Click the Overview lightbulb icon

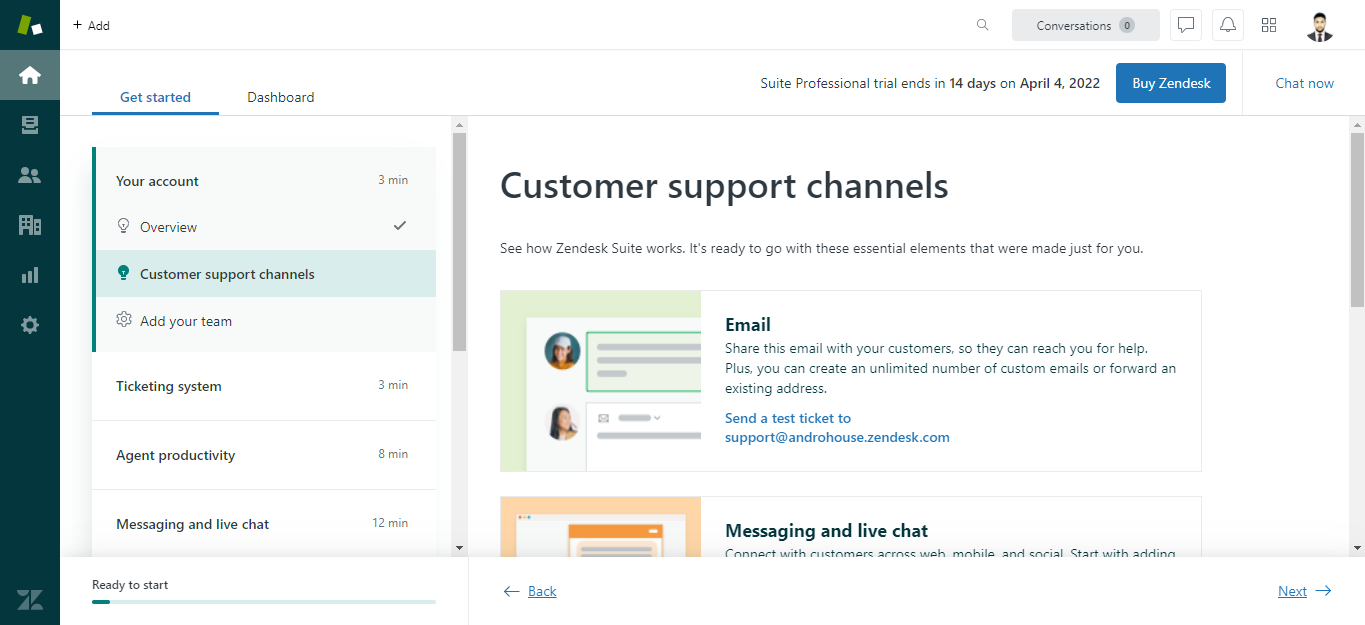pos(124,226)
